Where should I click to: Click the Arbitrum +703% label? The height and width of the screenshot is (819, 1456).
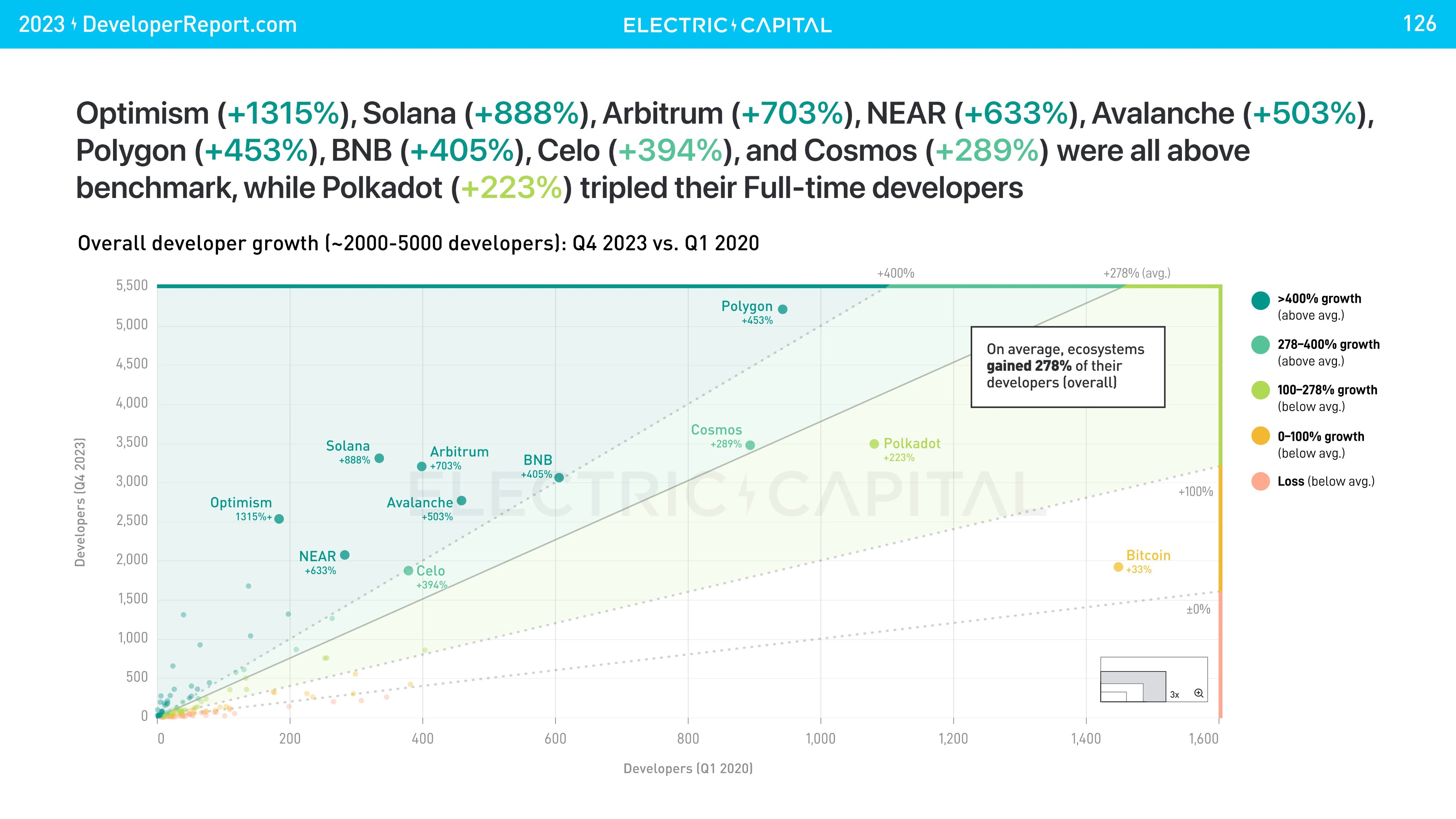point(459,459)
